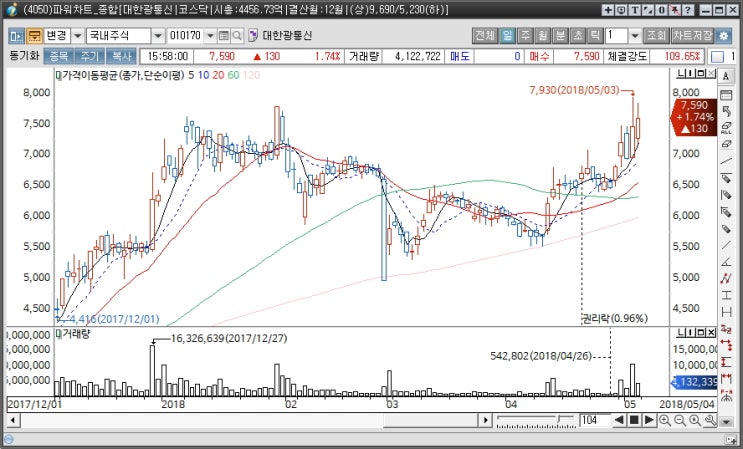Open the stock list icon beside code 010170
Viewport: 743px width, 449px height.
point(224,36)
